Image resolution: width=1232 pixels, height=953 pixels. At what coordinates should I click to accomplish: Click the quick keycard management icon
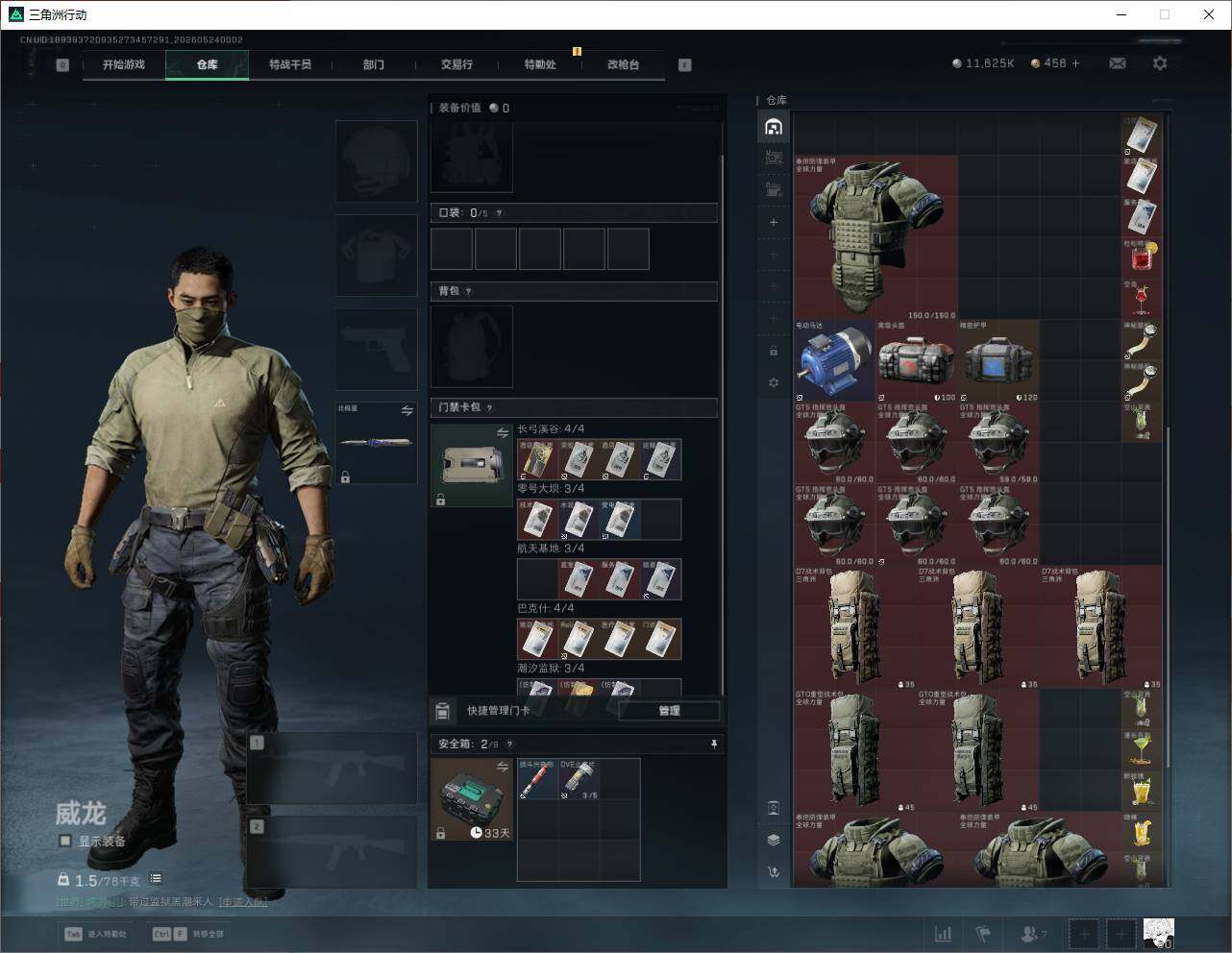click(443, 711)
